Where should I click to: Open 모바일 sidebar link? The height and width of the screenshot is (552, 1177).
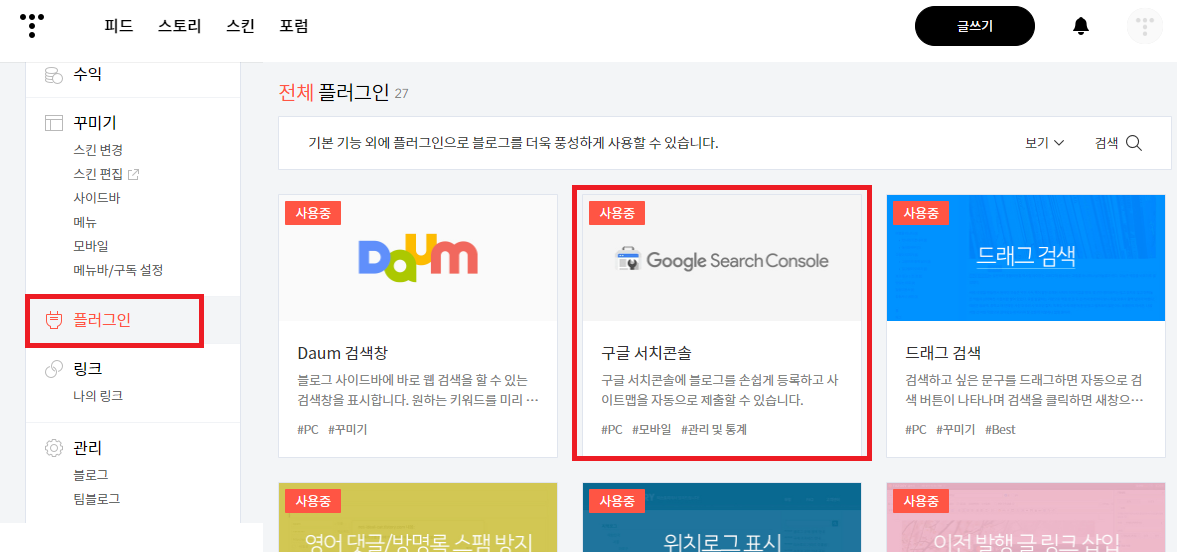tap(91, 246)
